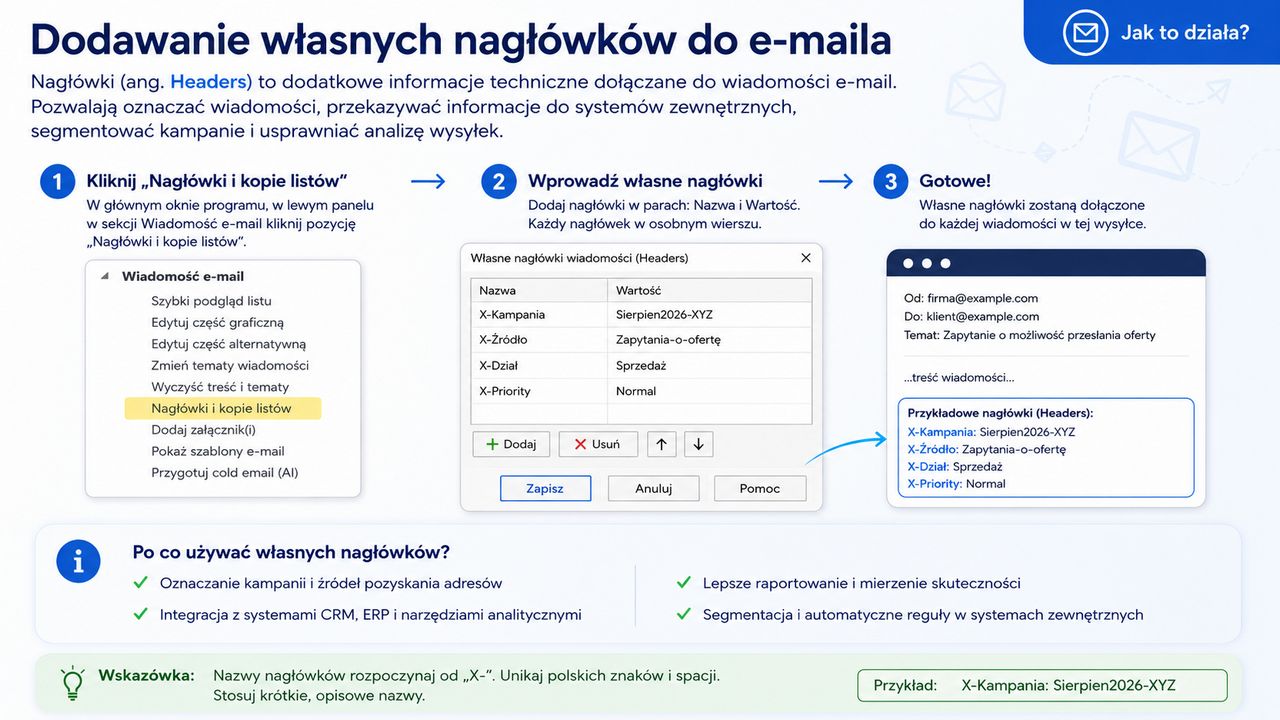1280x720 pixels.
Task: Click the empty name cell below "X-Priority"
Action: [x=539, y=414]
